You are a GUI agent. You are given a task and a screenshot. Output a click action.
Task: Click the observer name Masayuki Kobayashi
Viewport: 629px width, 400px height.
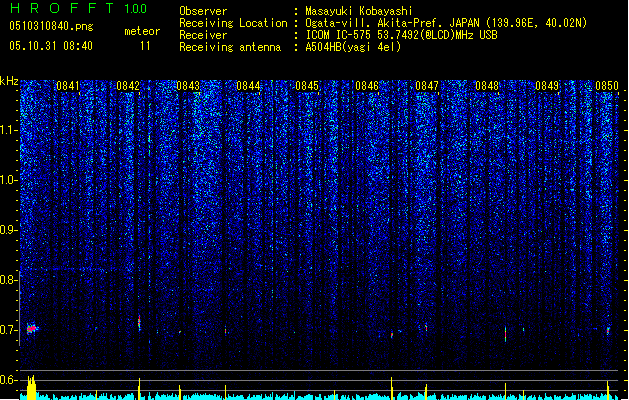click(359, 11)
